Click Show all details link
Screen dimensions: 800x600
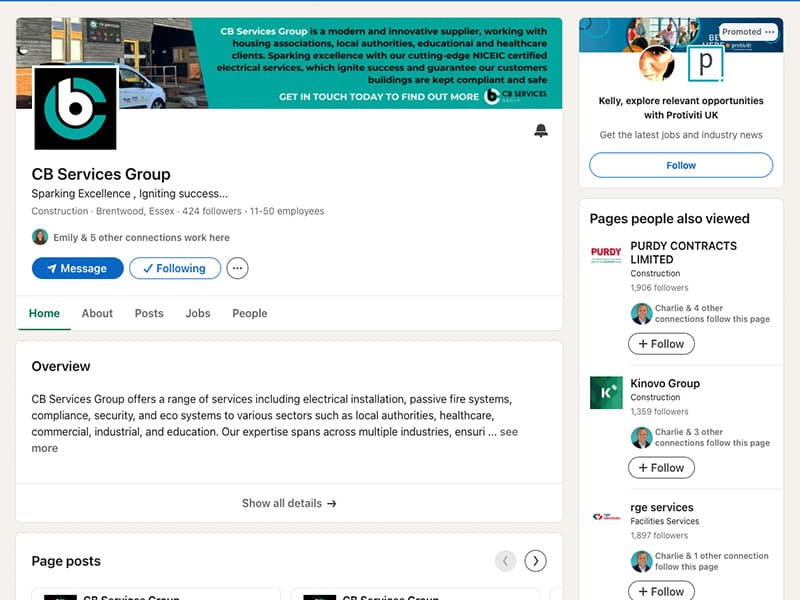point(289,503)
